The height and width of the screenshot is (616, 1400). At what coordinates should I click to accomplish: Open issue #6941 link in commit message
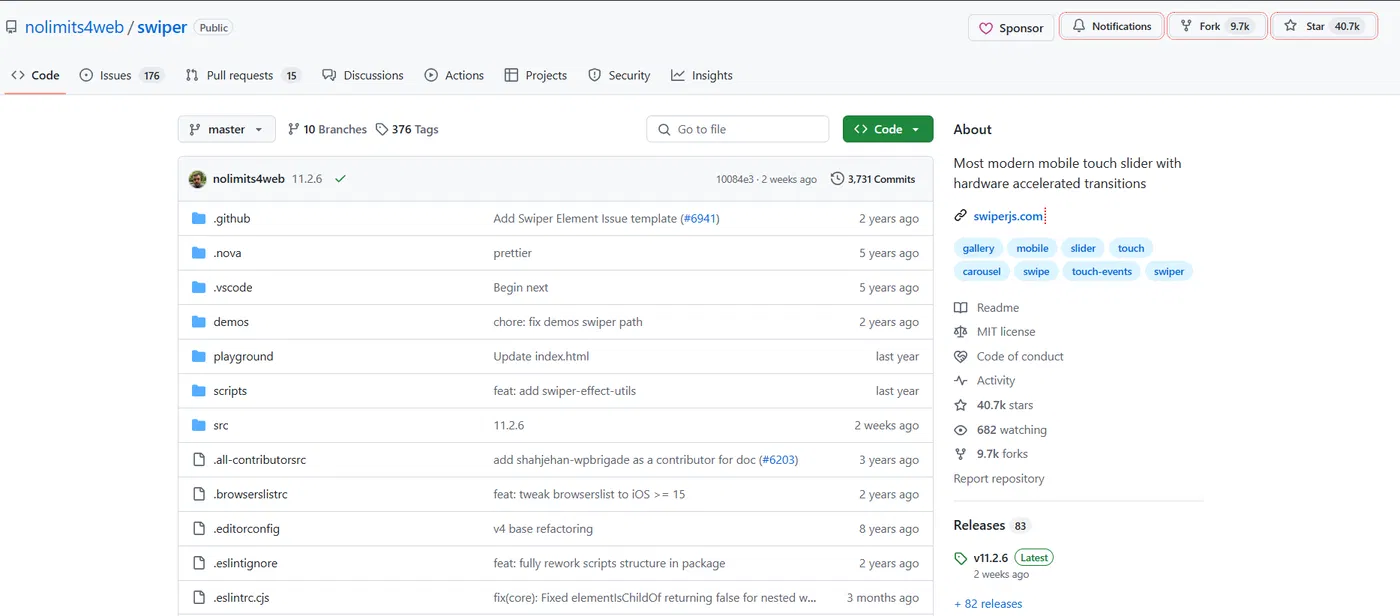click(699, 219)
